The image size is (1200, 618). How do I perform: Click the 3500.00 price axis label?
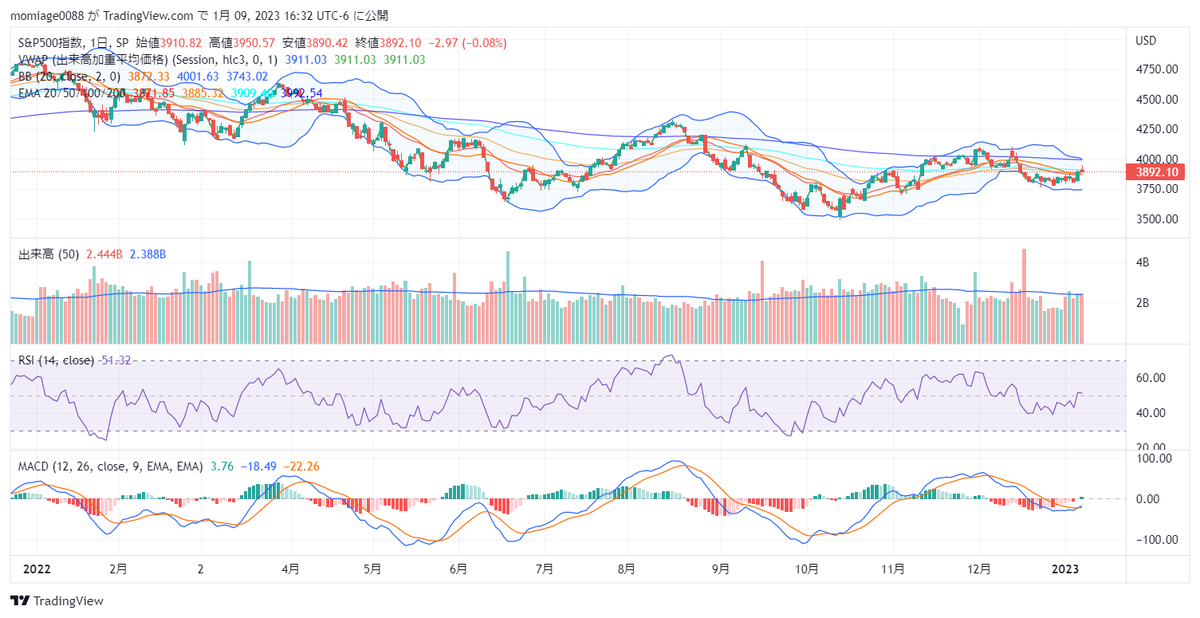(x=1157, y=219)
